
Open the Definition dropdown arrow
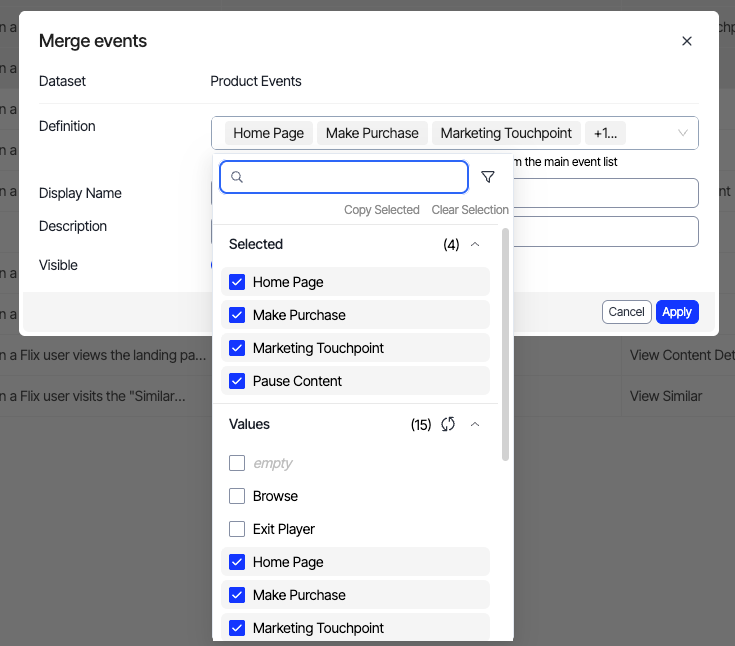point(683,133)
